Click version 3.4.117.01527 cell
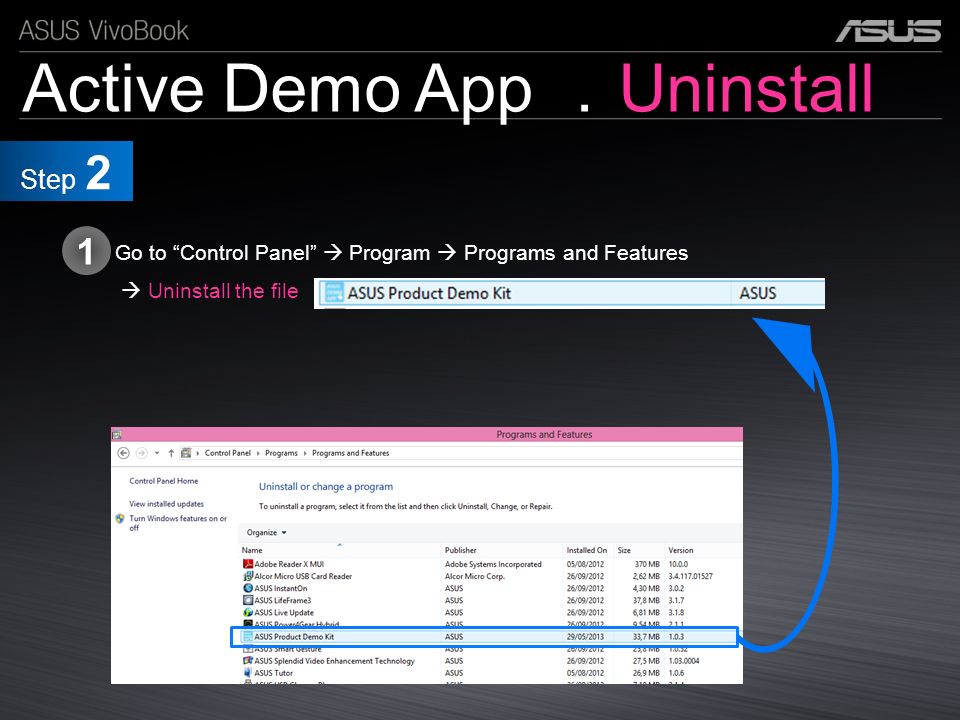960x720 pixels. click(690, 576)
